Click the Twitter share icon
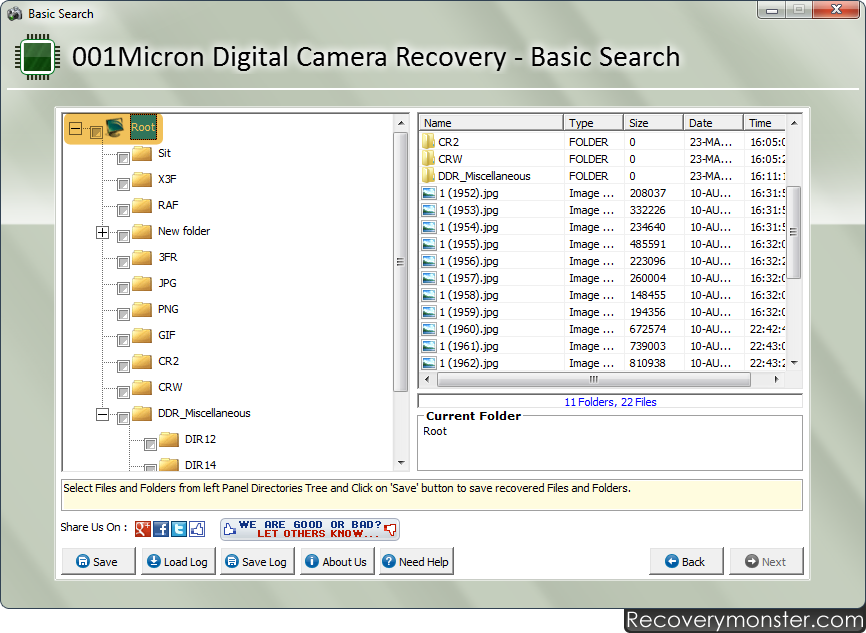This screenshot has width=866, height=633. point(179,529)
